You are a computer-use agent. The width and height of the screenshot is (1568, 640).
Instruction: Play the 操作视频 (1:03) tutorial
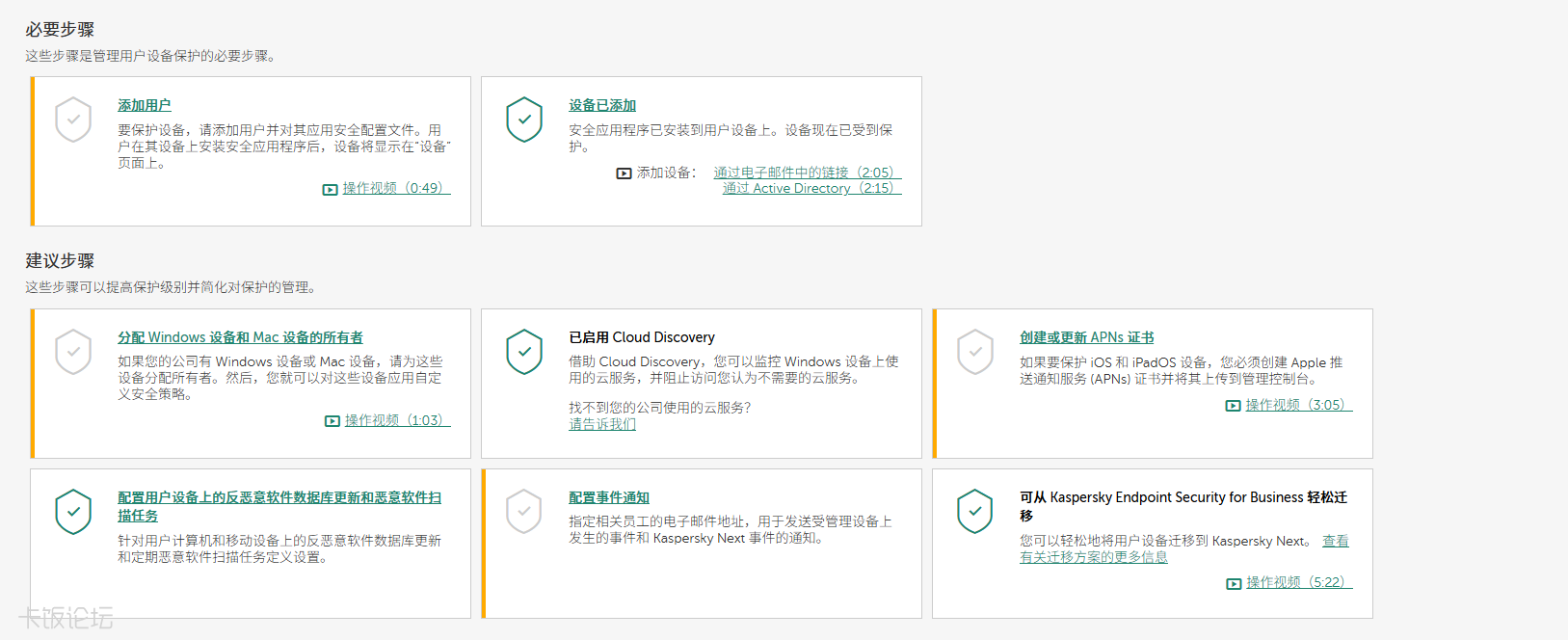(x=397, y=420)
